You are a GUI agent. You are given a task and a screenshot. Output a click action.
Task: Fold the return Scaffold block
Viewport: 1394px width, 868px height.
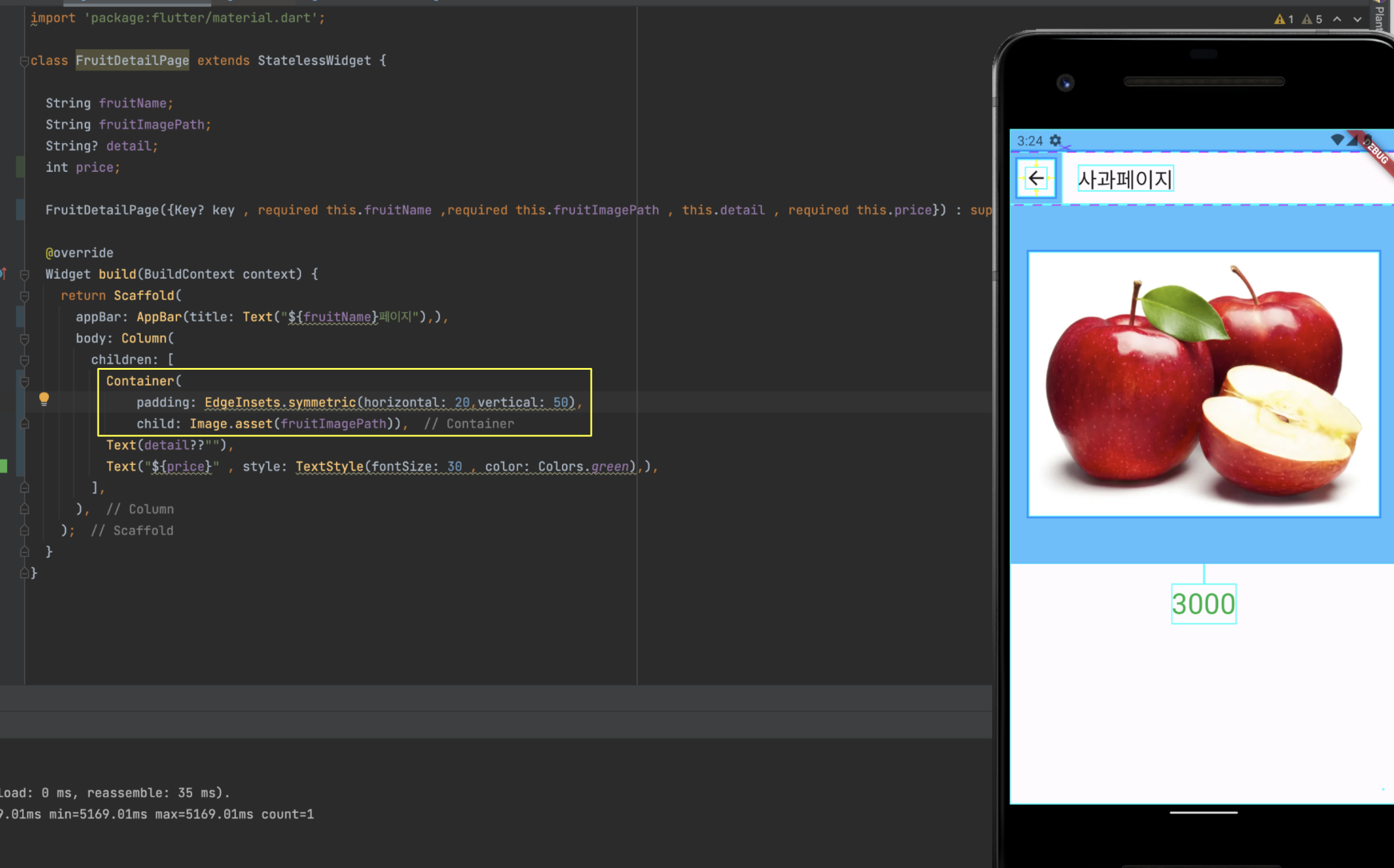click(x=24, y=296)
